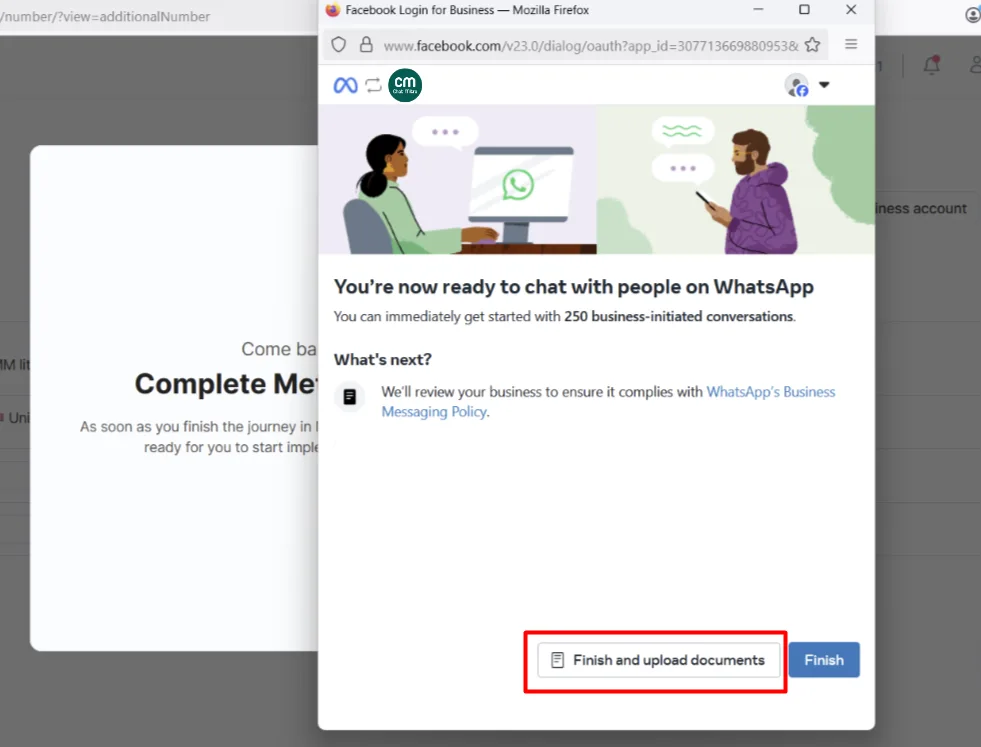Click the Meta logo icon

click(x=345, y=85)
